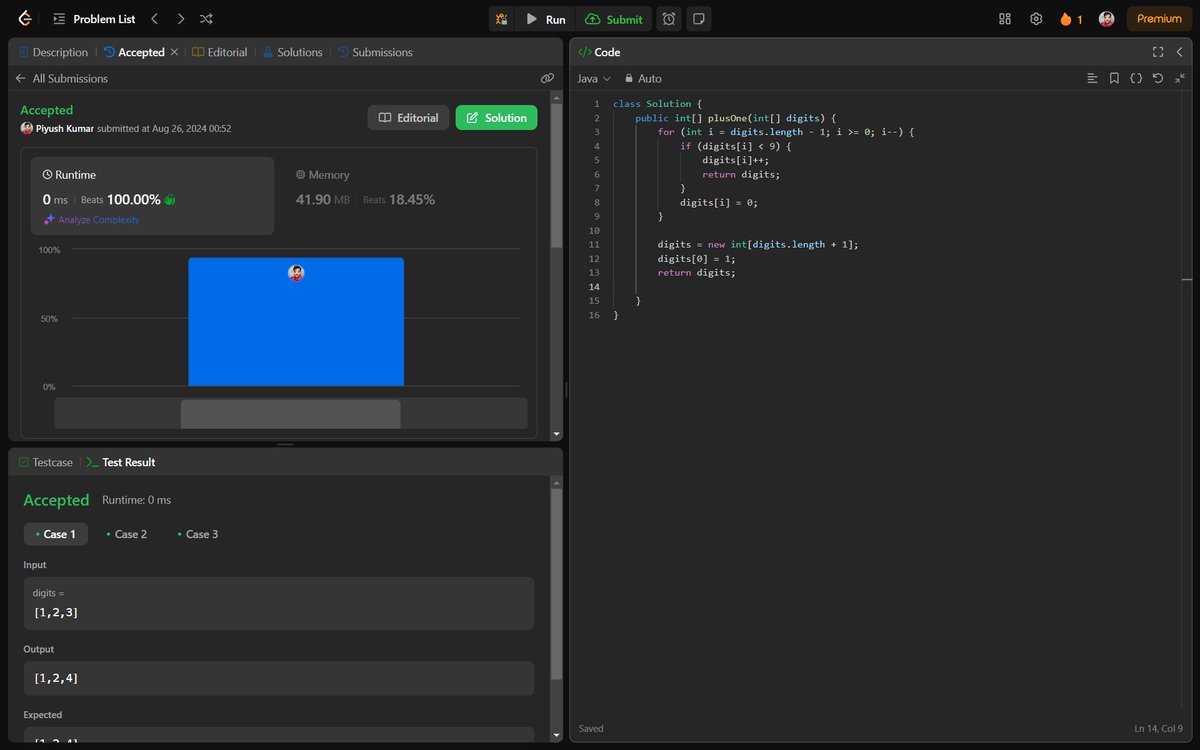Submit the solution
Image resolution: width=1200 pixels, height=750 pixels.
click(614, 19)
